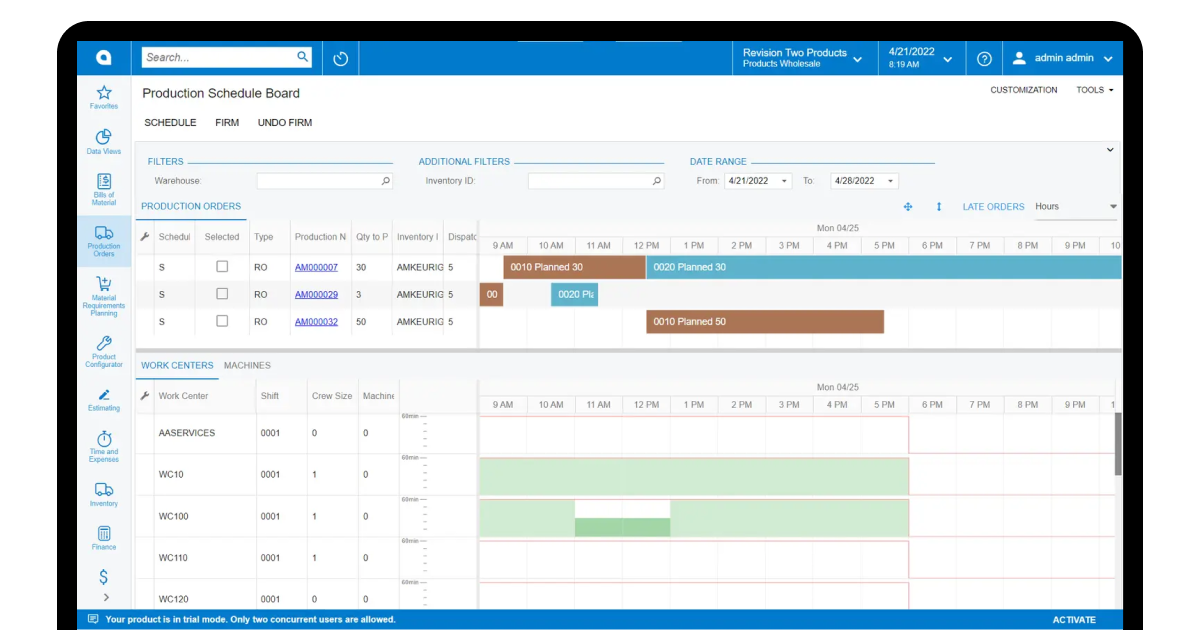Screen dimensions: 1200x630
Task: Select the Work Centers tab
Action: click(177, 366)
